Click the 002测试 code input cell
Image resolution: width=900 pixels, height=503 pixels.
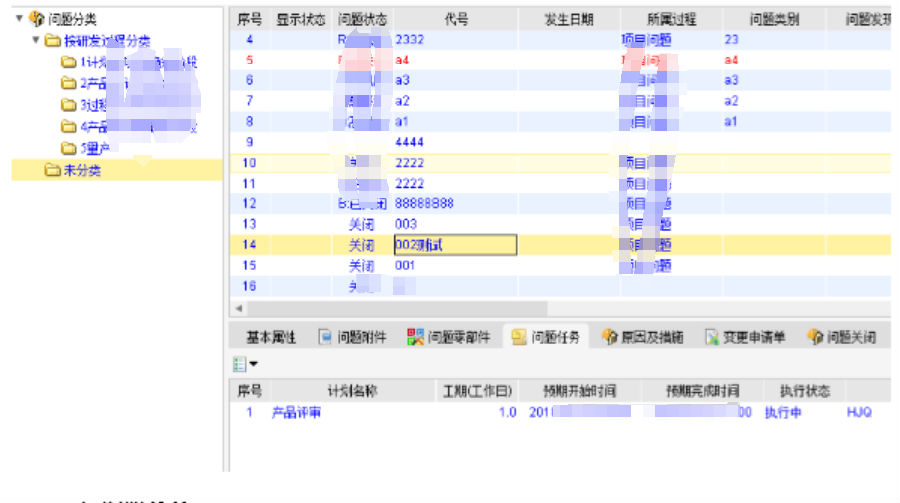click(x=455, y=245)
